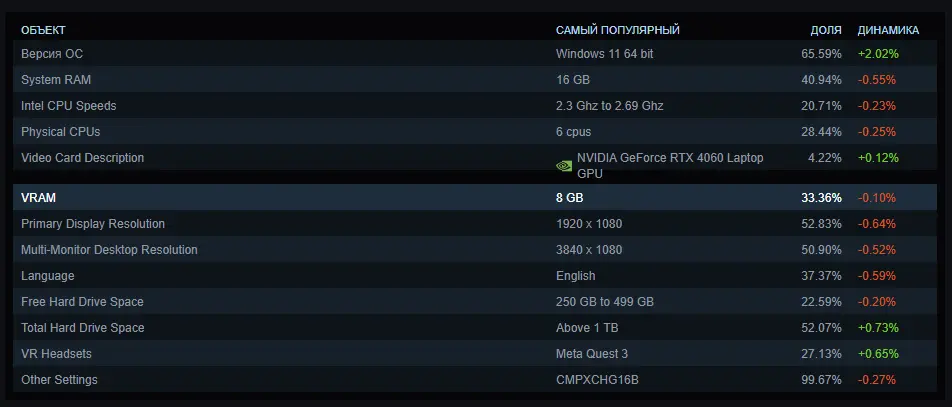
Task: Click the ДОЛЯ column header
Action: (x=825, y=30)
